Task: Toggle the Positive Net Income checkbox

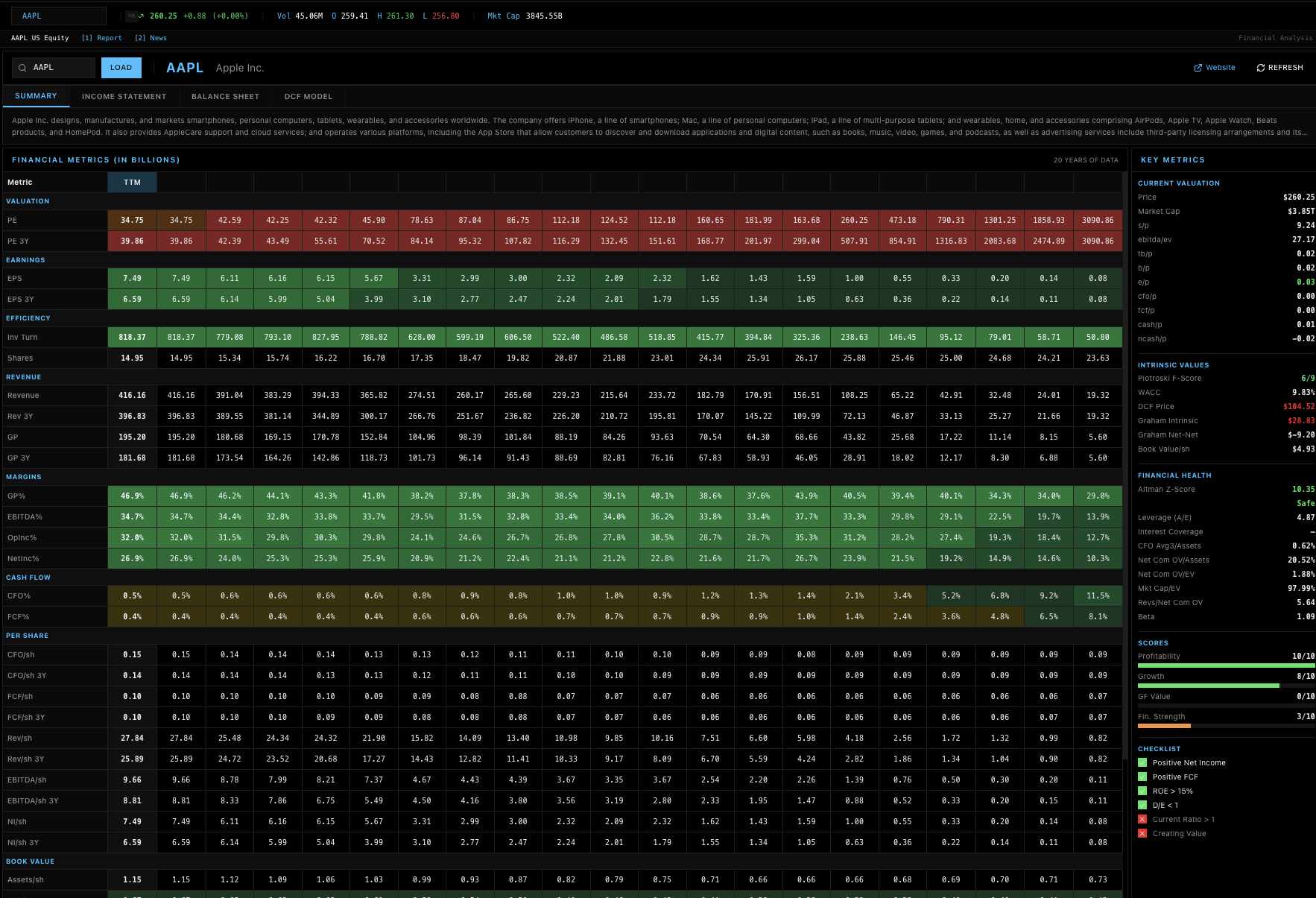Action: (x=1142, y=763)
